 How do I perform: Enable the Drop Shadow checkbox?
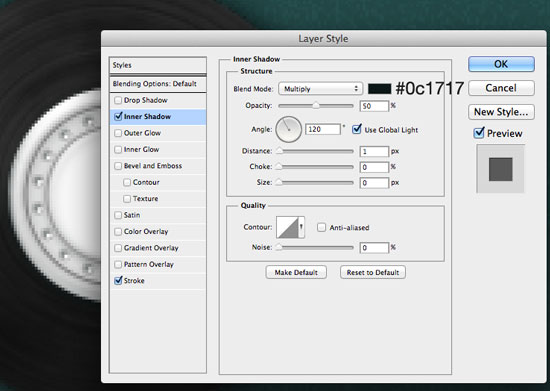(x=118, y=100)
